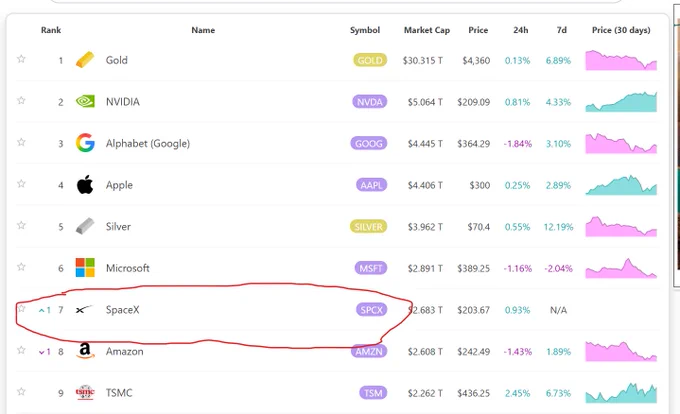680x414 pixels.
Task: Click SpaceX's N/A 7d value
Action: pos(558,310)
